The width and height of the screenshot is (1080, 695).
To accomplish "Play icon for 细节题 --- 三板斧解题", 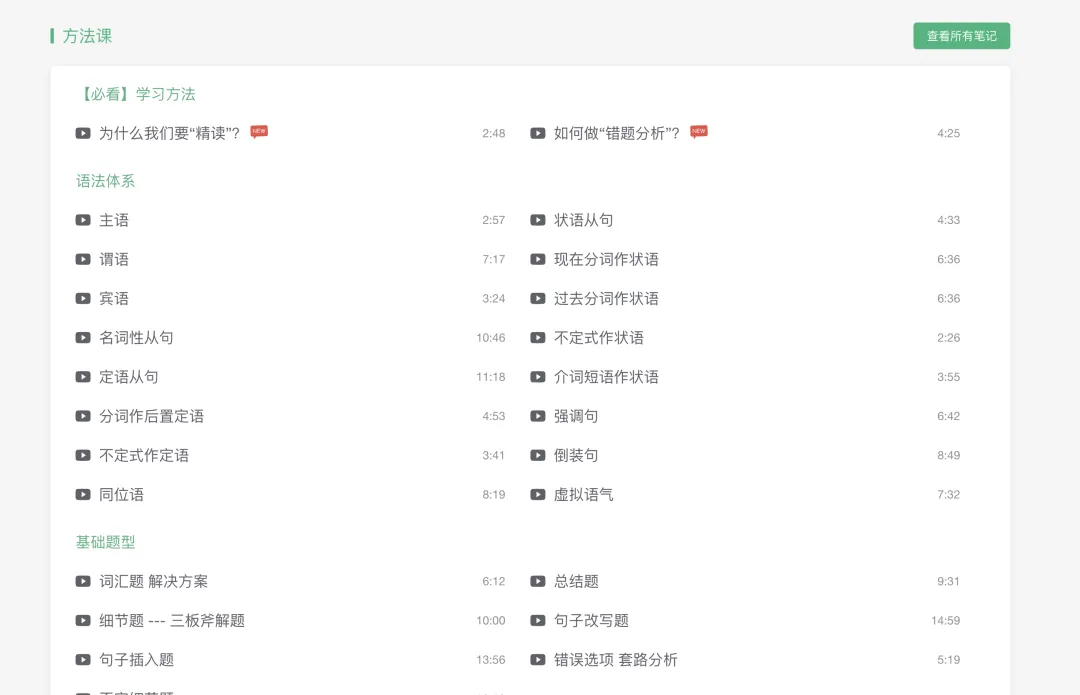I will click(x=83, y=621).
